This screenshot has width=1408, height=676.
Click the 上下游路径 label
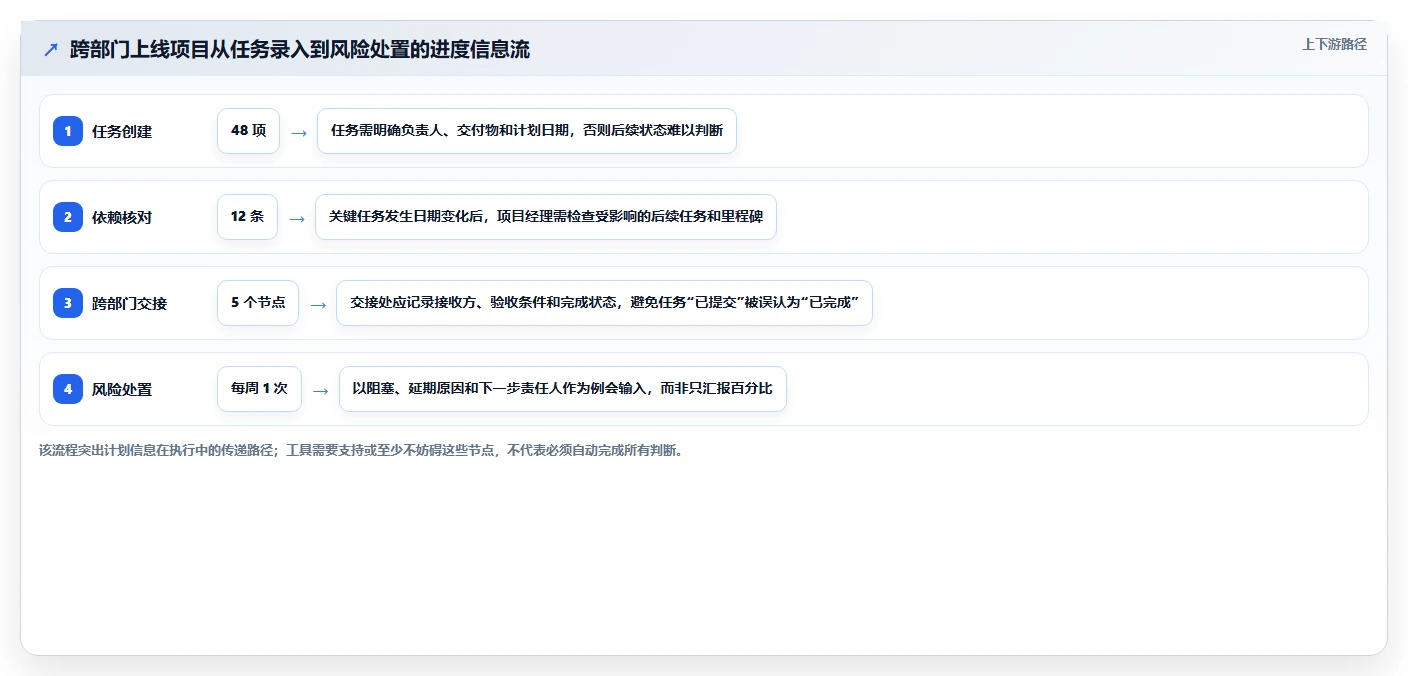pyautogui.click(x=1334, y=44)
